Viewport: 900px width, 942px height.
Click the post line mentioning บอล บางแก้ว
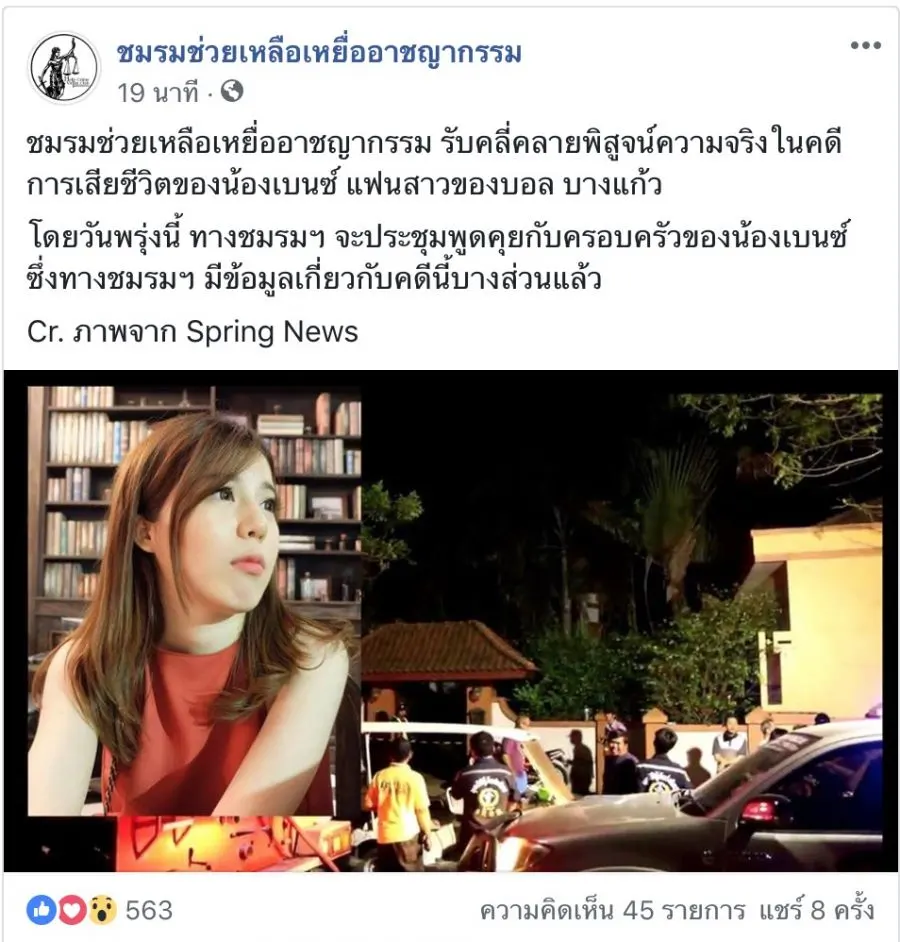[x=344, y=185]
